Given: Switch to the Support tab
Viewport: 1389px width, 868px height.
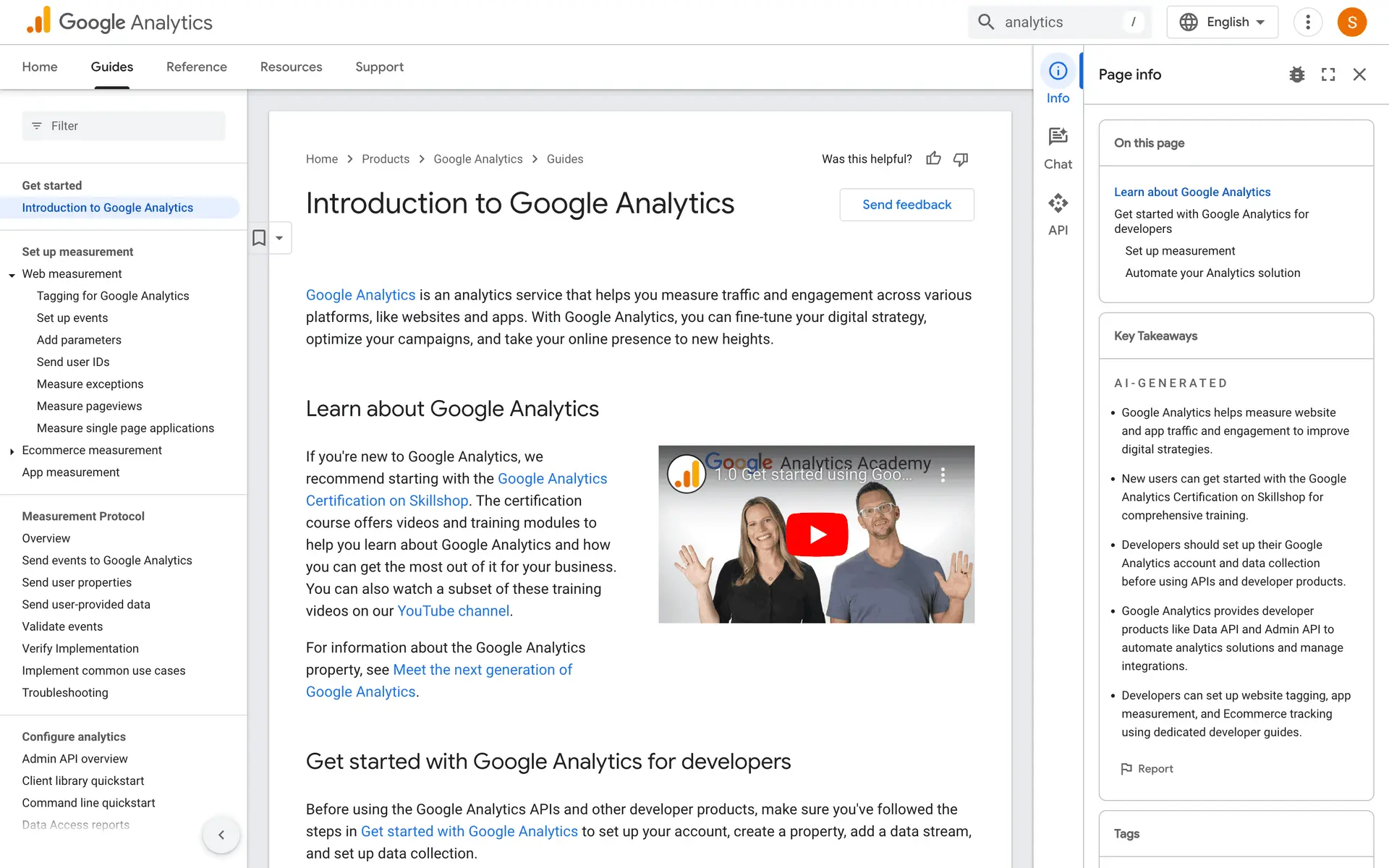Looking at the screenshot, I should click(x=379, y=67).
